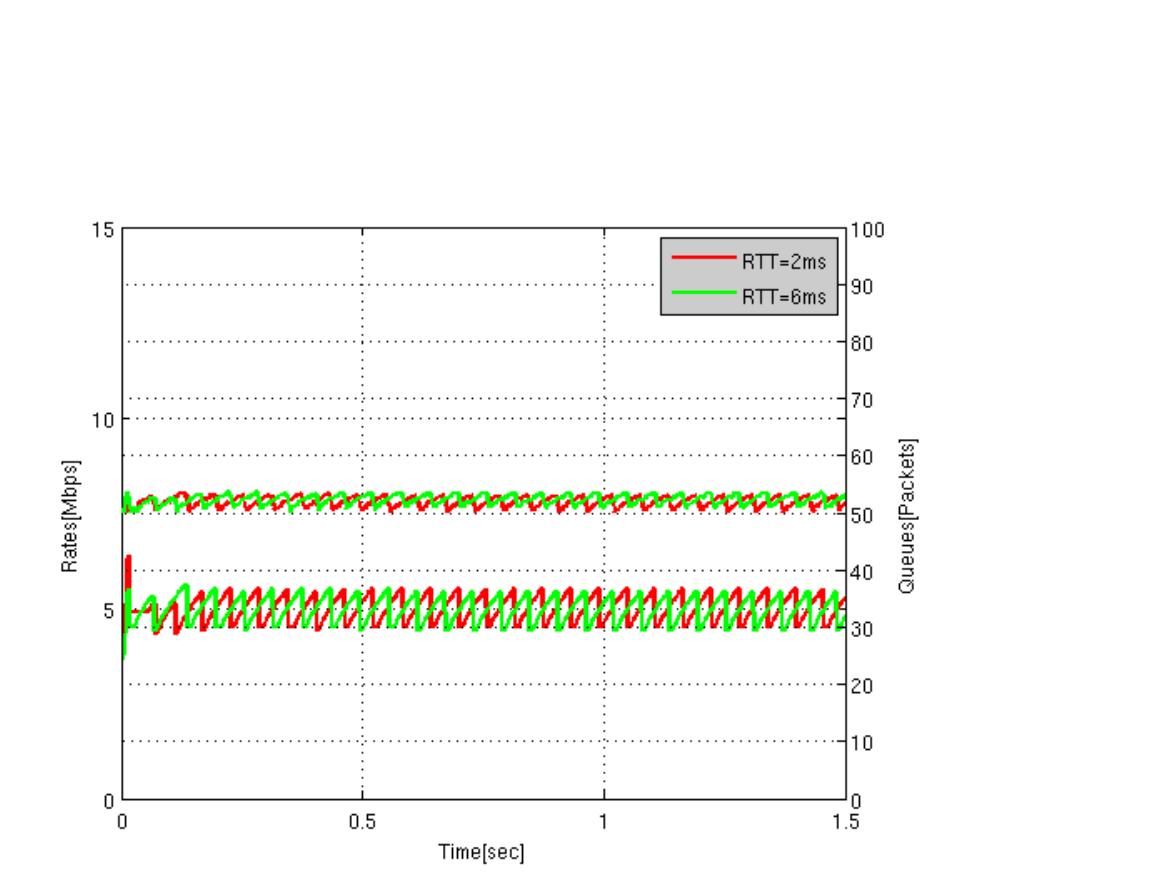Click the x-axis tick value 0.5

coord(362,821)
